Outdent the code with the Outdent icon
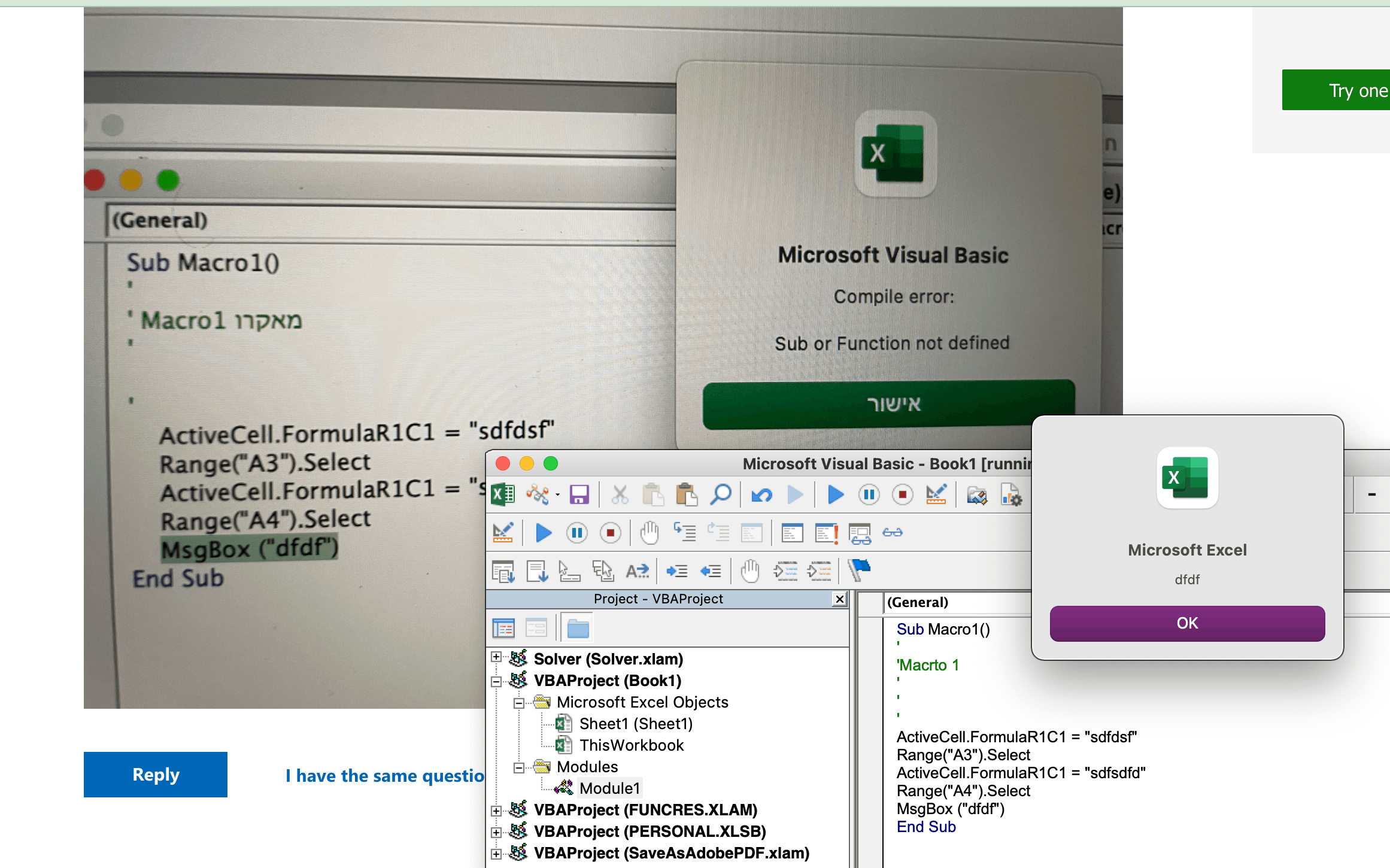Viewport: 1390px width, 868px height. [x=711, y=571]
